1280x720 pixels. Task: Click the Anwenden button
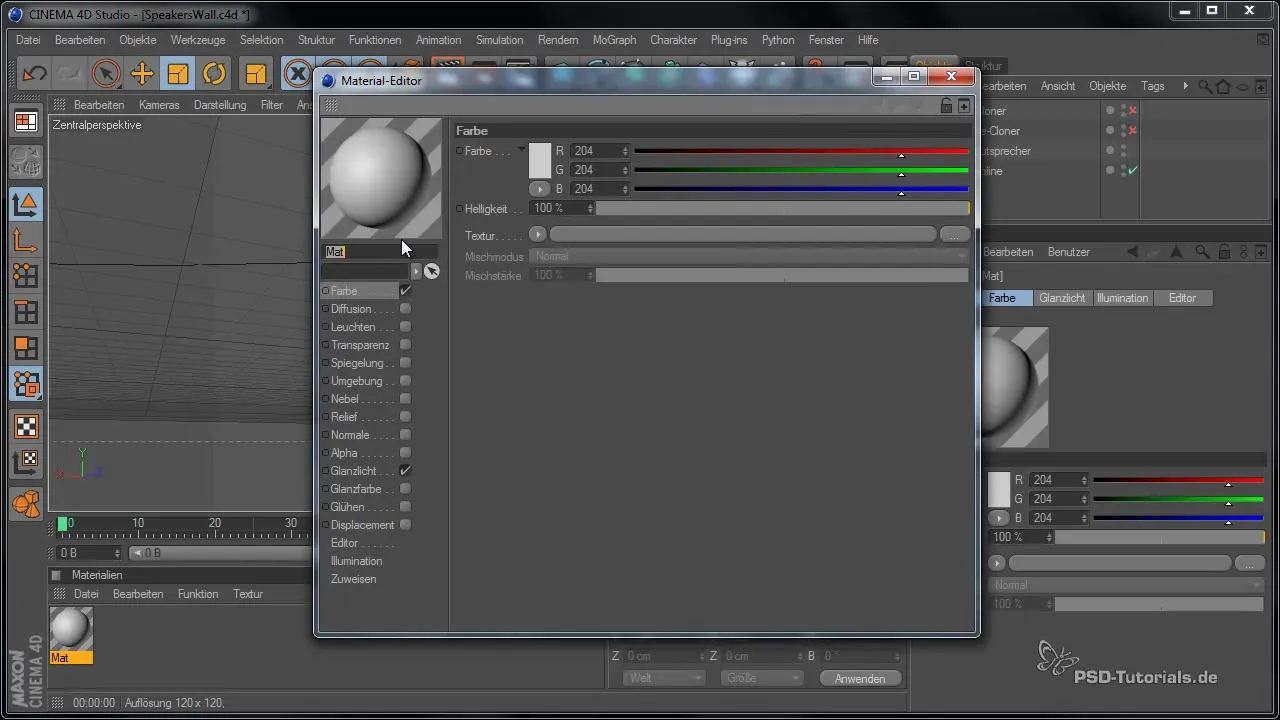(860, 678)
